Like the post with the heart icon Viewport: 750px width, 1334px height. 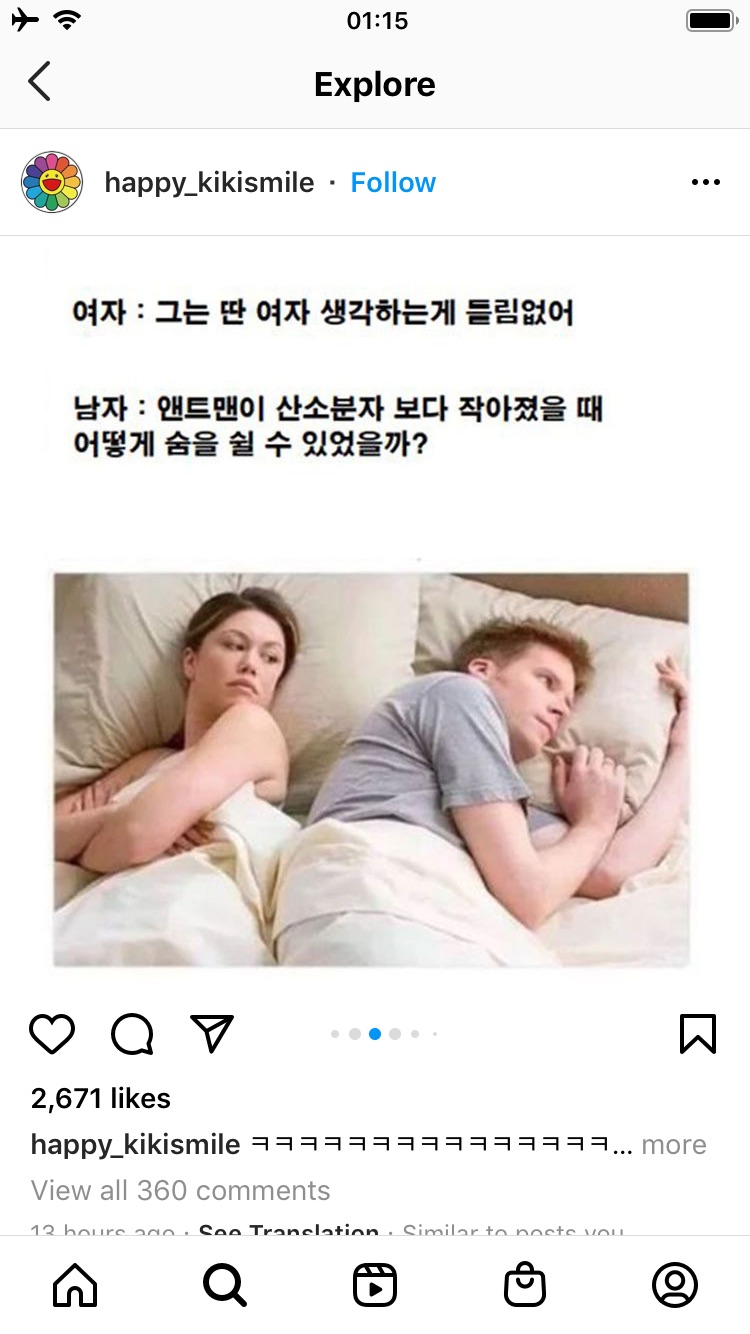(x=52, y=1034)
